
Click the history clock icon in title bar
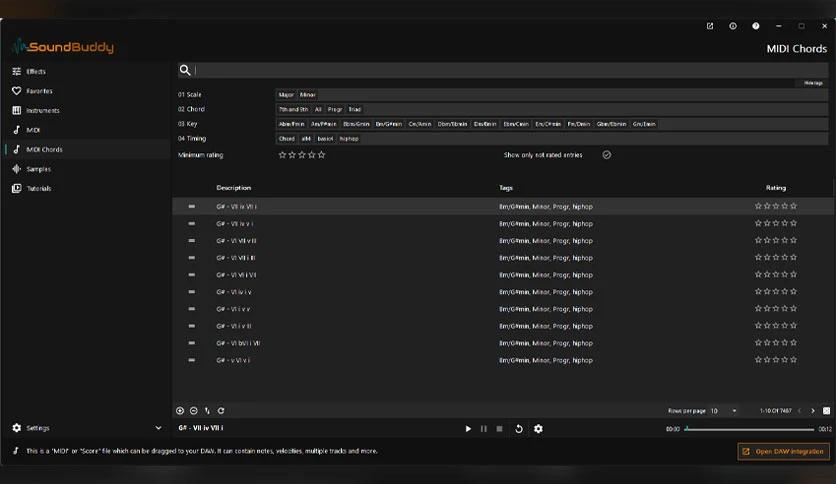pos(733,26)
